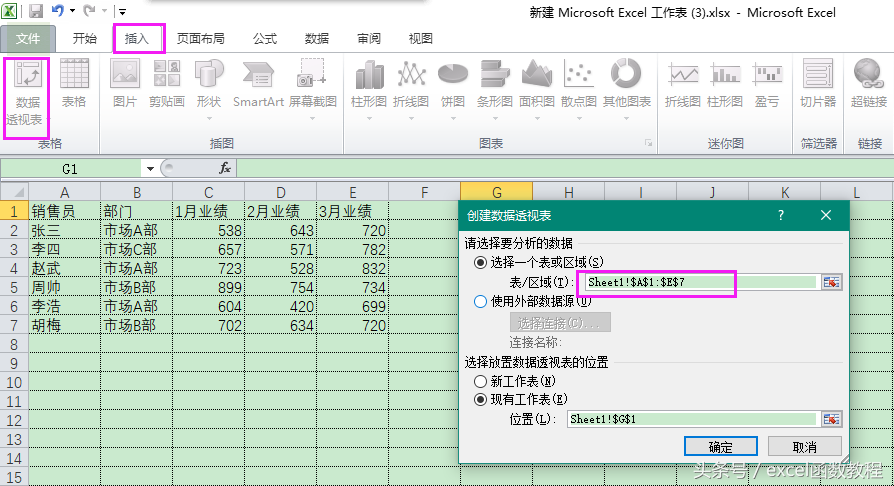The width and height of the screenshot is (894, 486).
Task: Insert a SmartArt graphic
Action: [258, 83]
